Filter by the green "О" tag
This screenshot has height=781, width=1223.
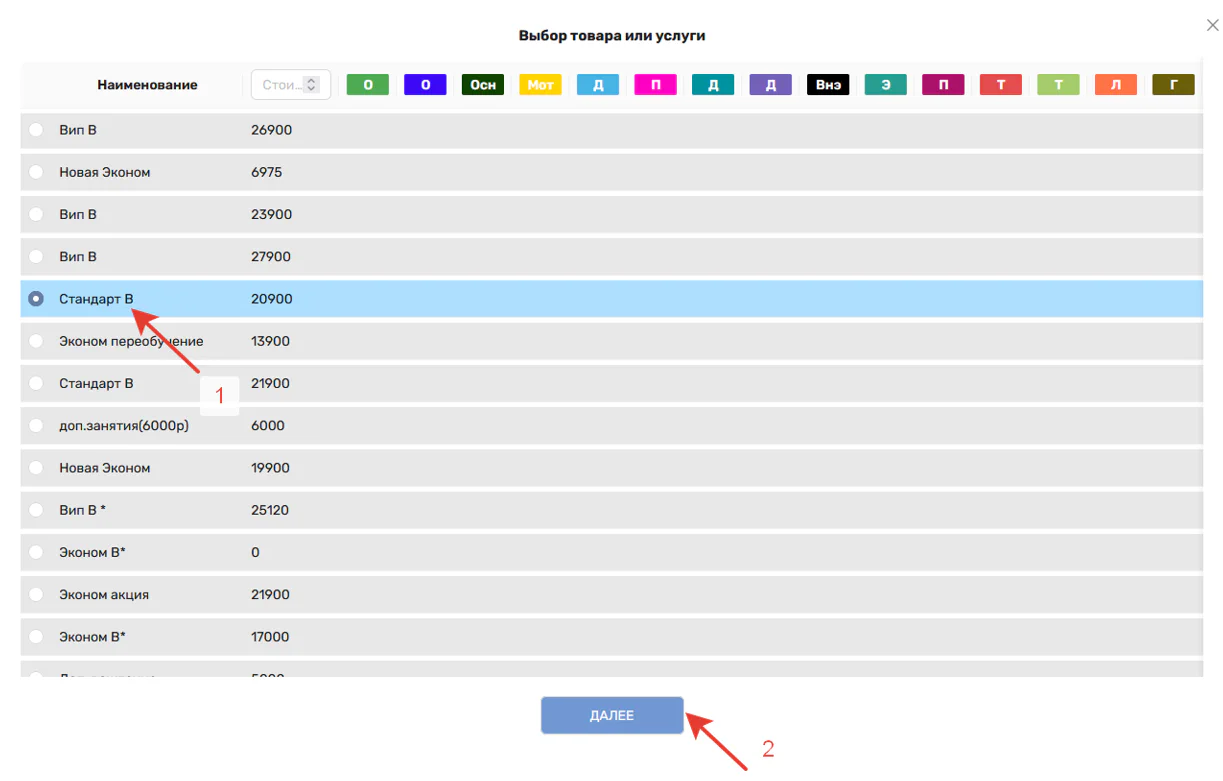coord(367,85)
